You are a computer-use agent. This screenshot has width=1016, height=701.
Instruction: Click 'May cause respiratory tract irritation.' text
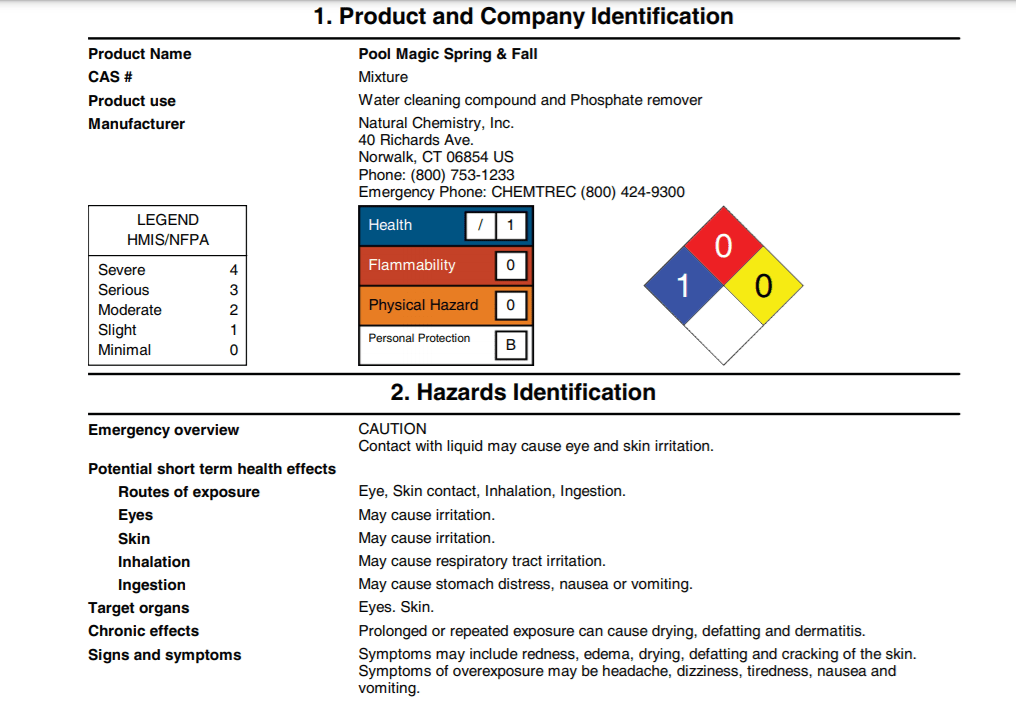[482, 561]
